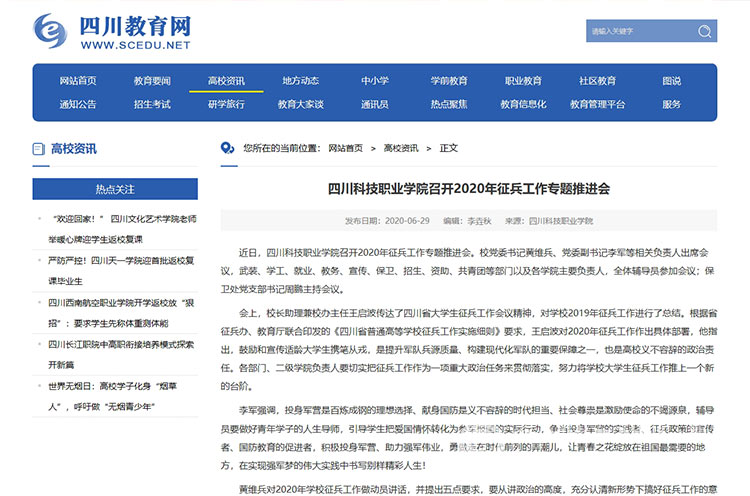This screenshot has width=750, height=496.
Task: Open the 学前教育 navigation item
Action: (x=449, y=81)
